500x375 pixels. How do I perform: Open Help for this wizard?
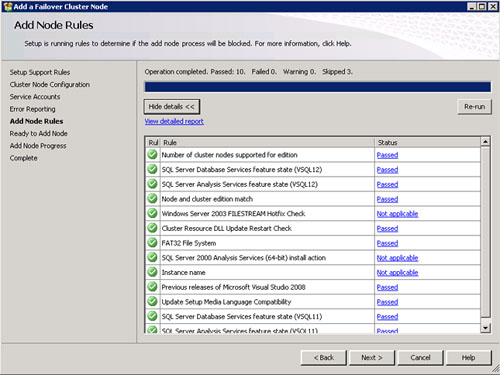pyautogui.click(x=468, y=358)
